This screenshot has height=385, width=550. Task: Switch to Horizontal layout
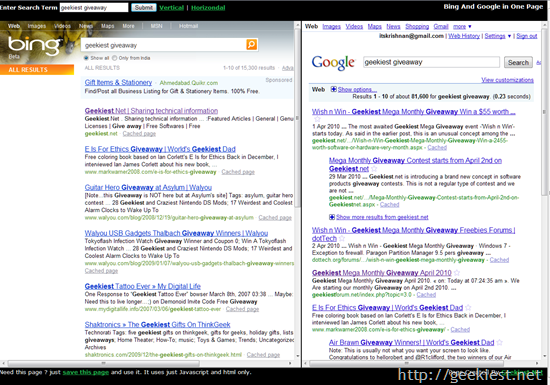(208, 7)
